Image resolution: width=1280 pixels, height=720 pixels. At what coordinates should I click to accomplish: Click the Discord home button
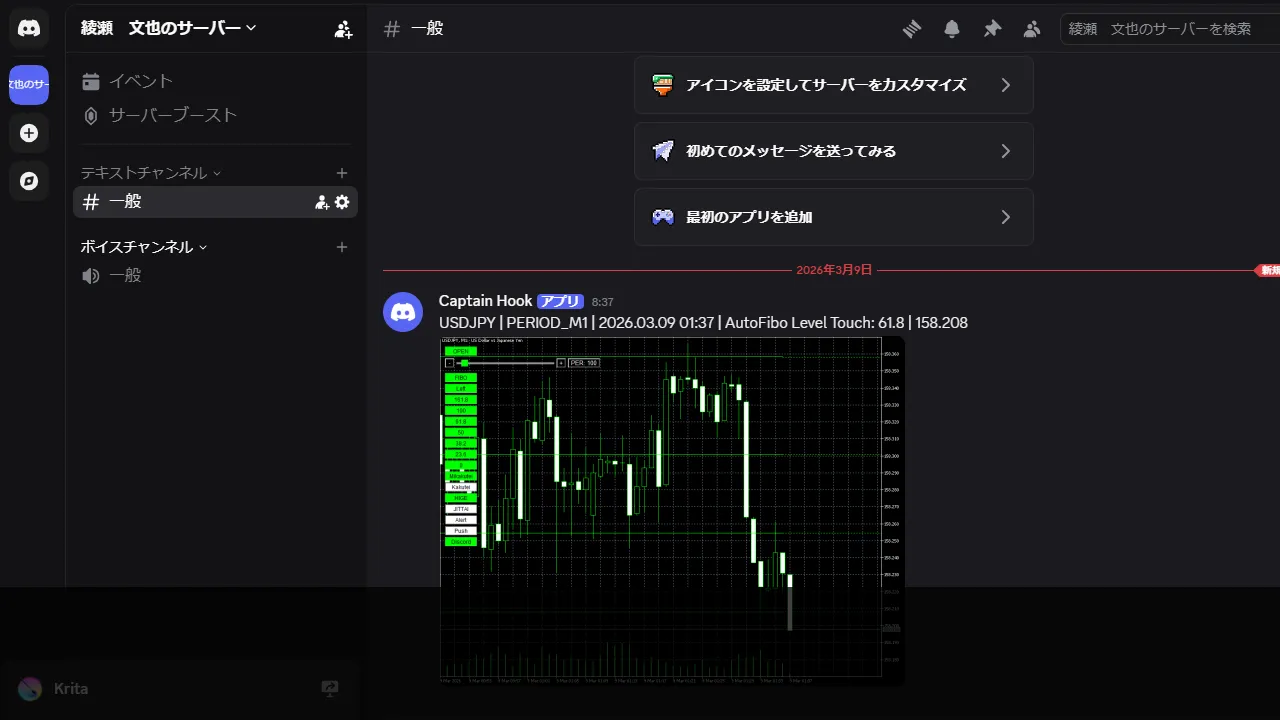28,28
